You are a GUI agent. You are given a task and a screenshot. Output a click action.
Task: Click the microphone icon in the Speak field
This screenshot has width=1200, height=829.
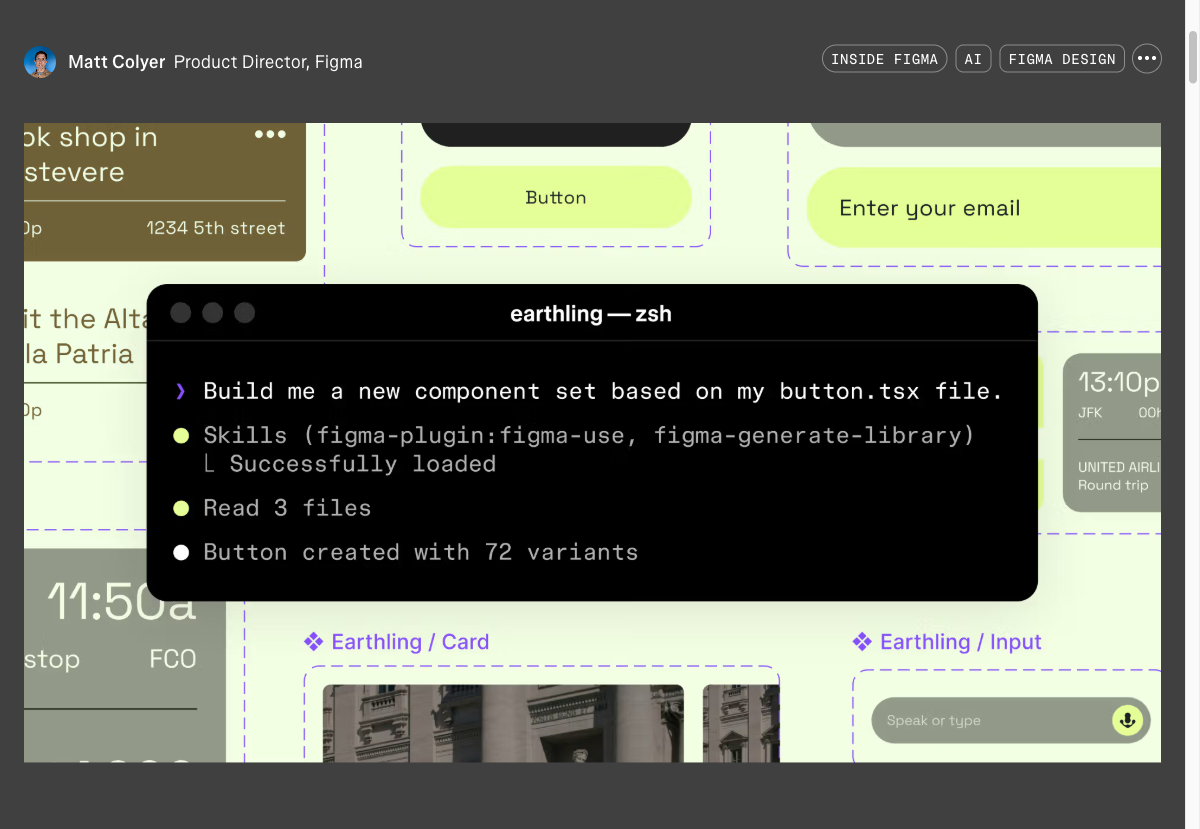pyautogui.click(x=1127, y=720)
